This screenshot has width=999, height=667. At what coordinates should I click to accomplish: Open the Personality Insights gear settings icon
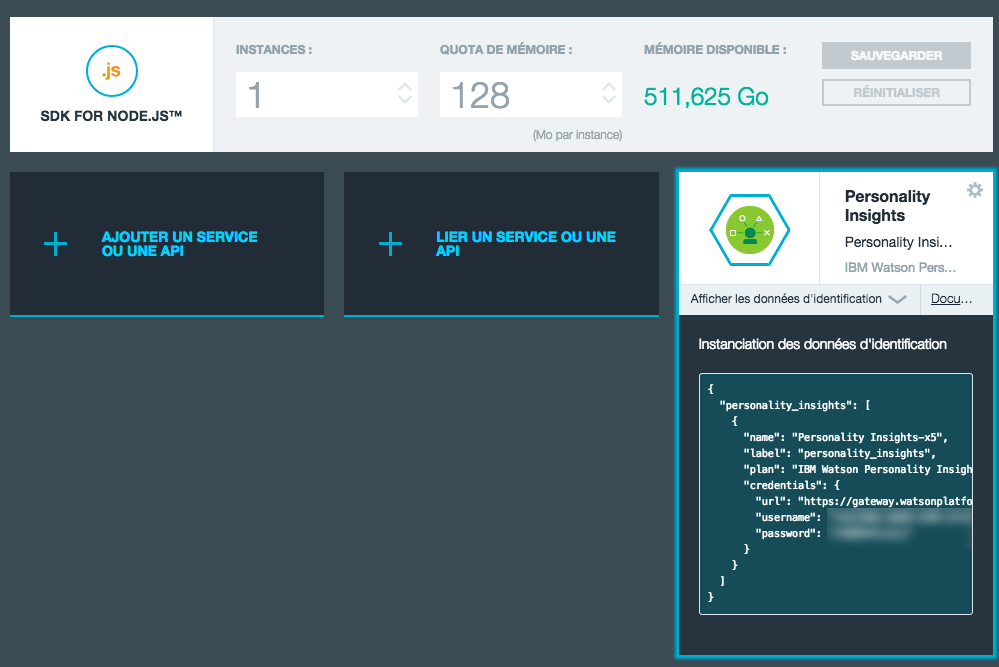coord(974,190)
